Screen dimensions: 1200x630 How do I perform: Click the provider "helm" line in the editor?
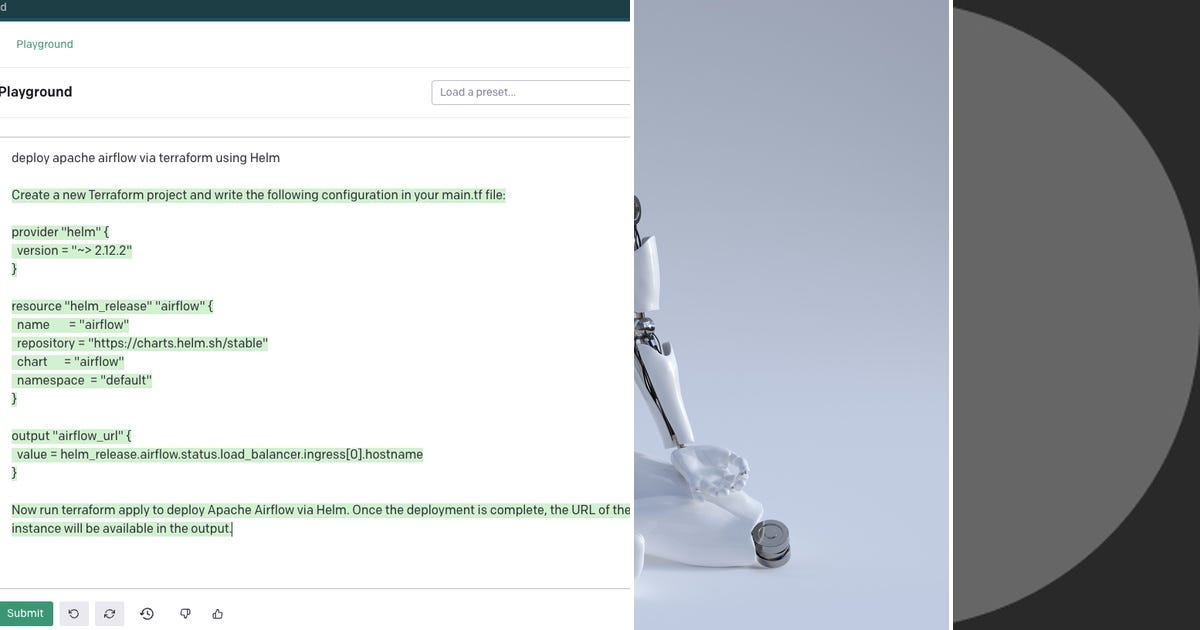[x=61, y=232]
